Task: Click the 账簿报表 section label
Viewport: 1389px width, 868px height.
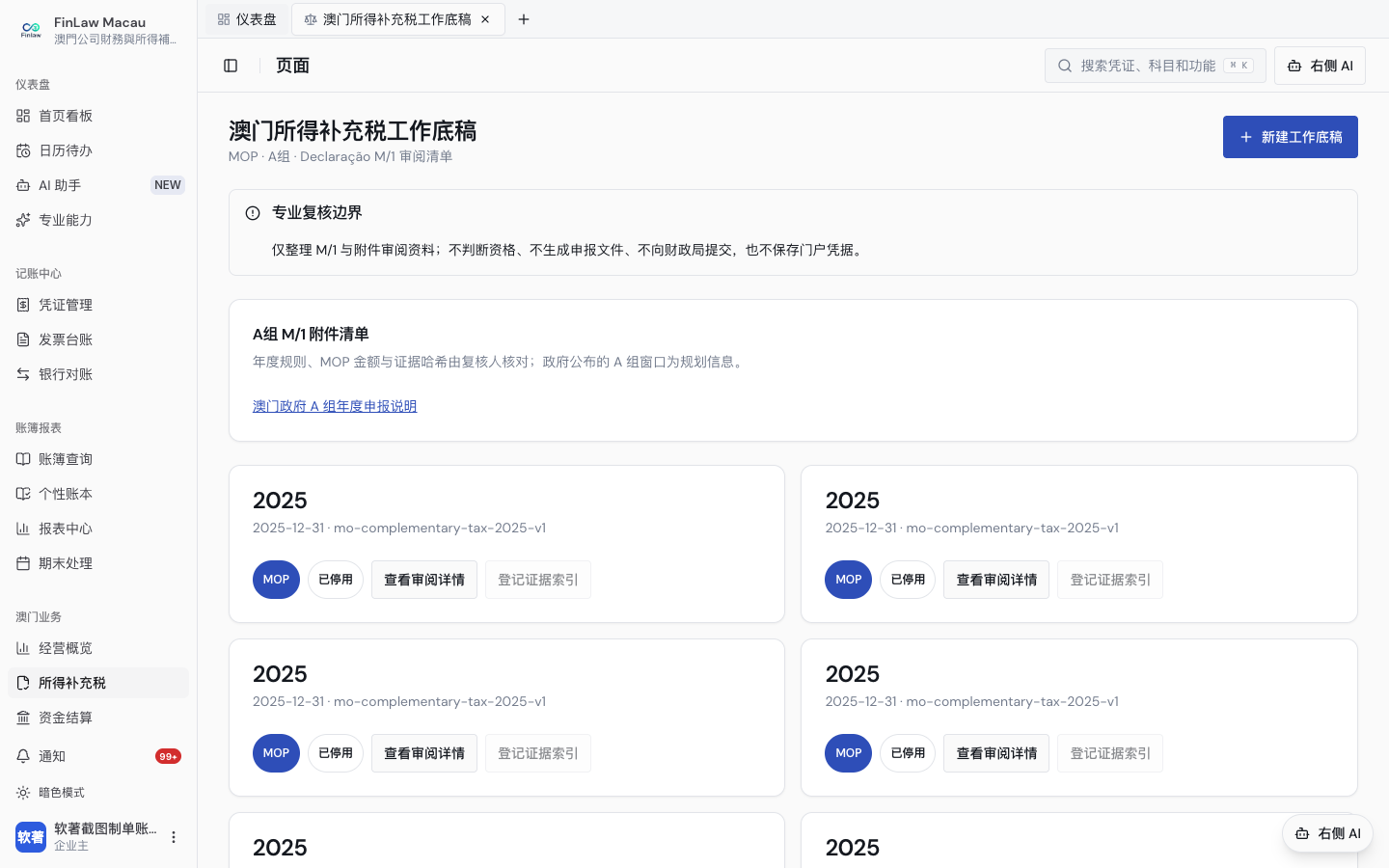Action: [39, 428]
